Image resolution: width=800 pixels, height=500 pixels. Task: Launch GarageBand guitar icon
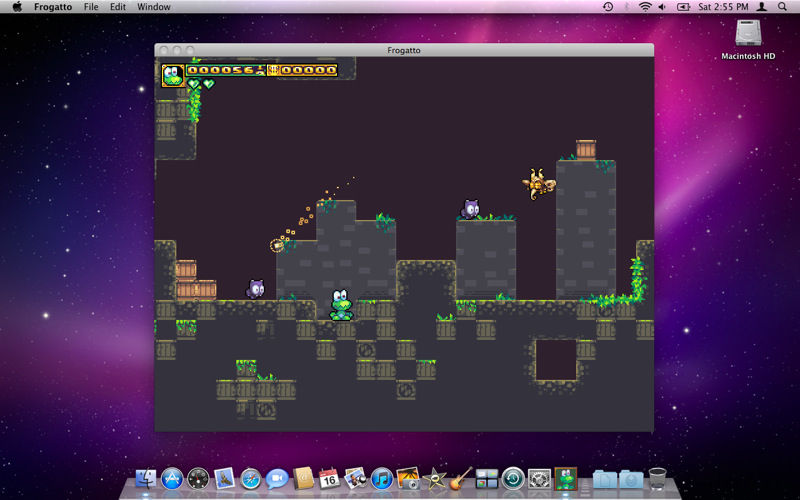coord(460,479)
